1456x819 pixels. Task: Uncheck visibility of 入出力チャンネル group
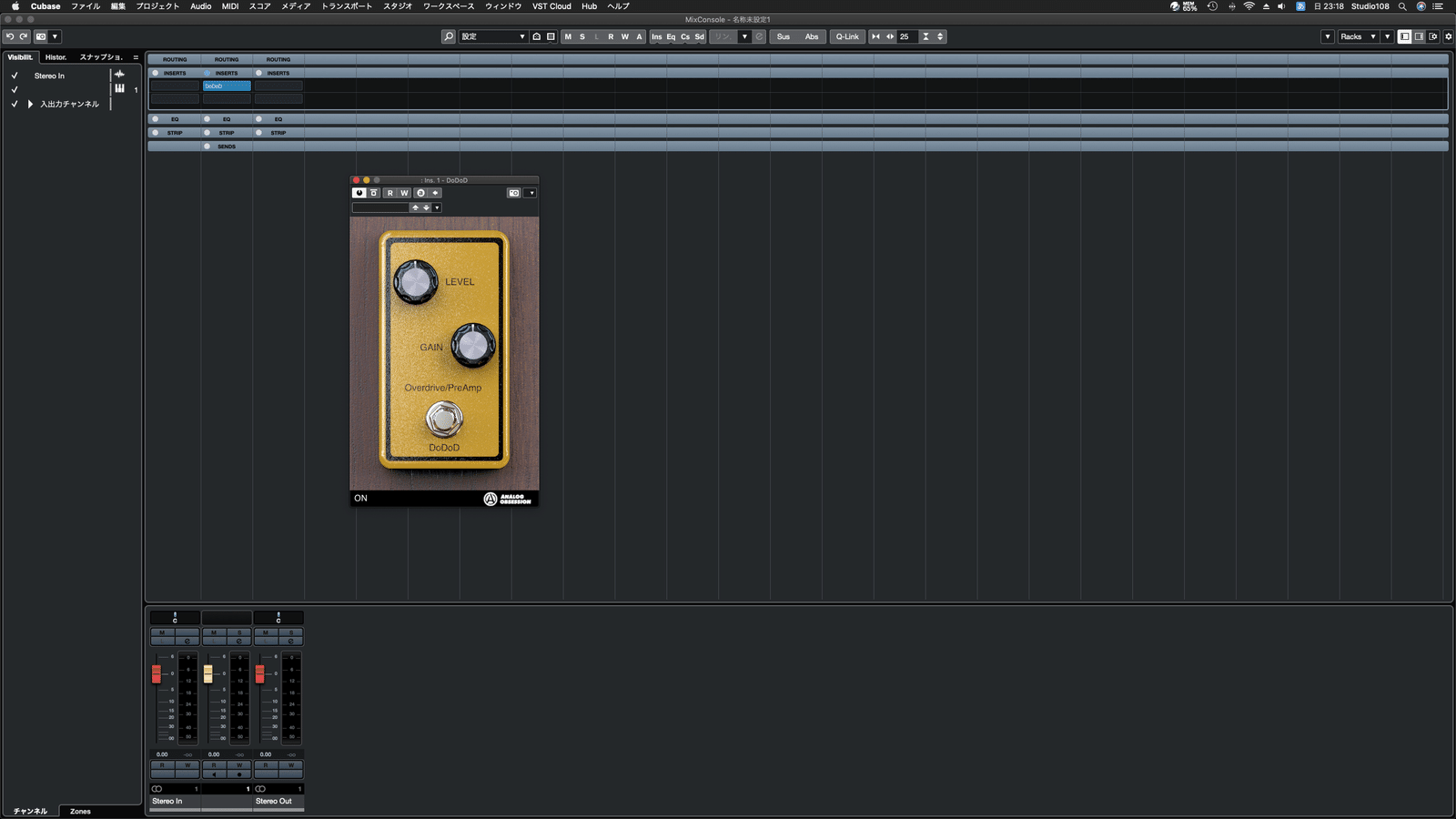(x=15, y=104)
